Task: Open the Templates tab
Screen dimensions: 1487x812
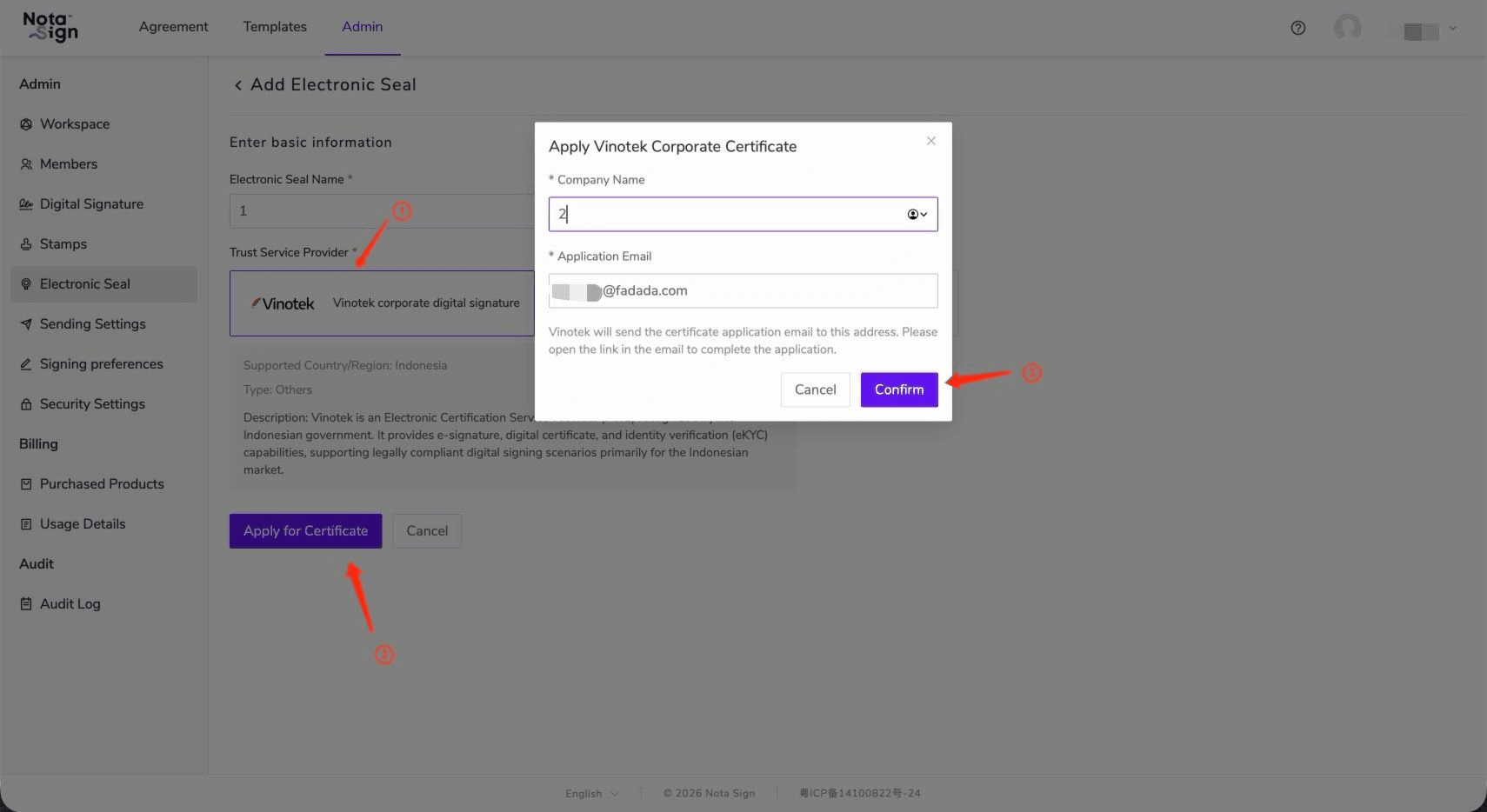Action: click(x=275, y=27)
